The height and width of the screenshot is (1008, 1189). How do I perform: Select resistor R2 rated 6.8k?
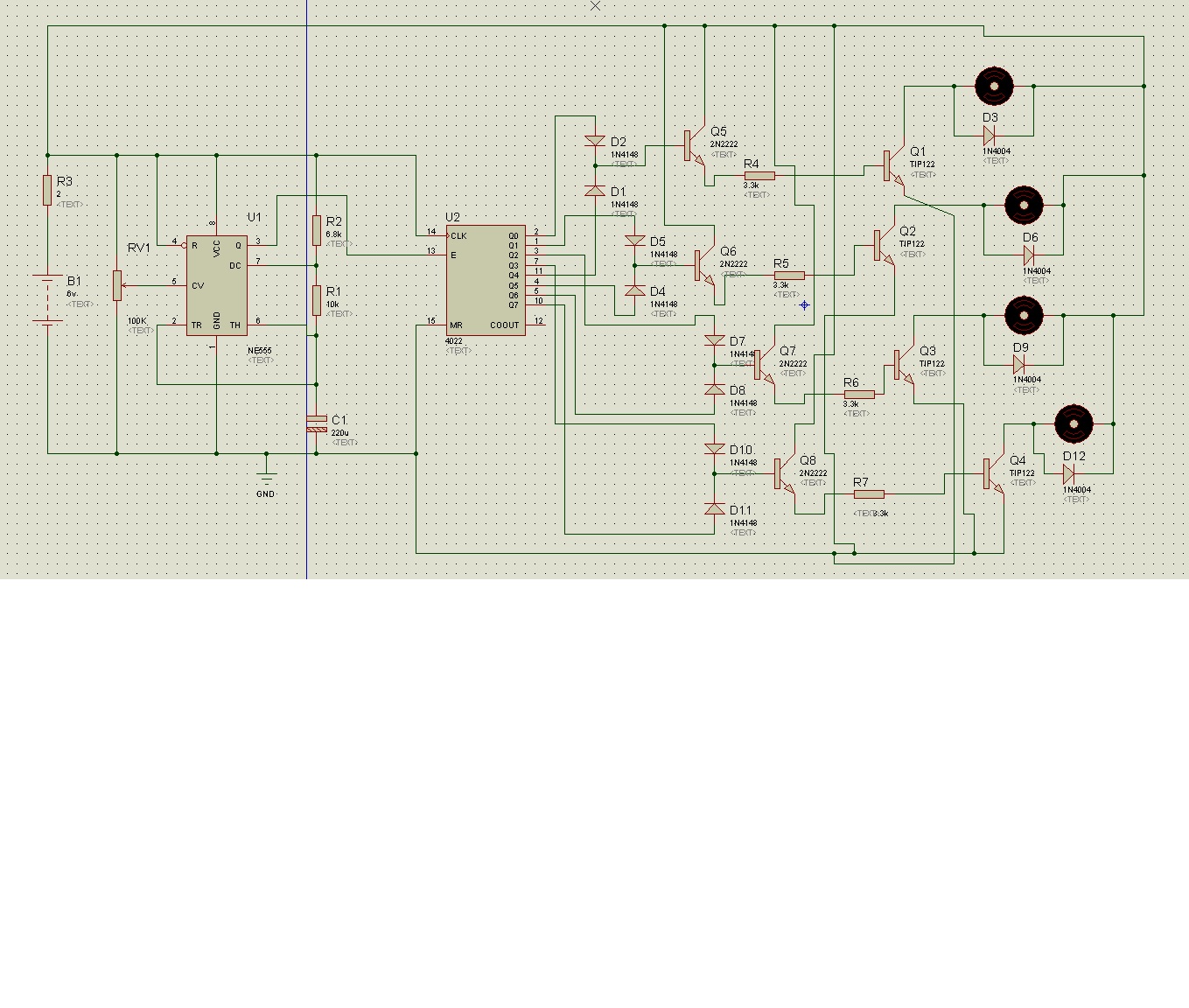point(317,230)
